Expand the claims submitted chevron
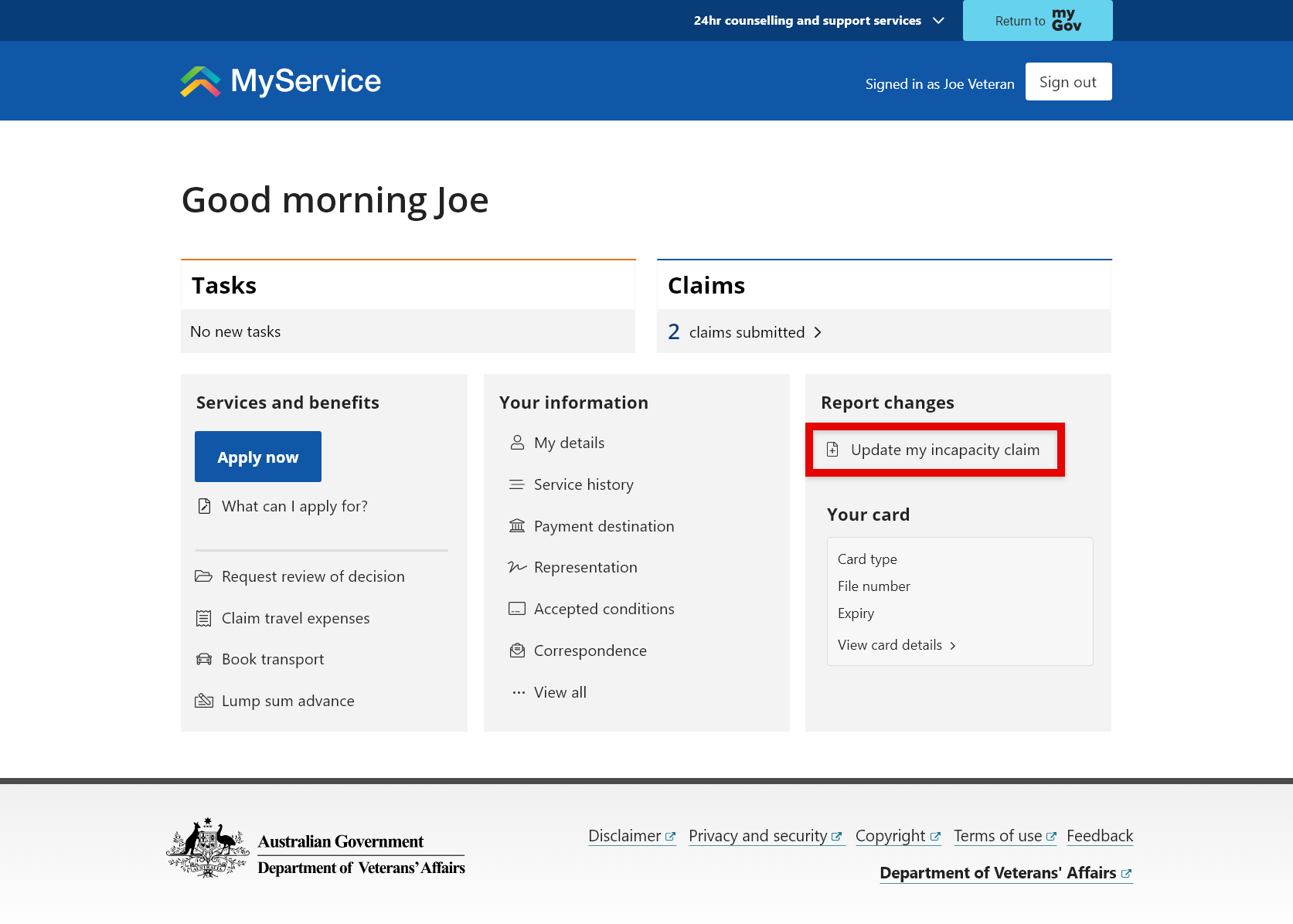The image size is (1293, 924). tap(818, 331)
